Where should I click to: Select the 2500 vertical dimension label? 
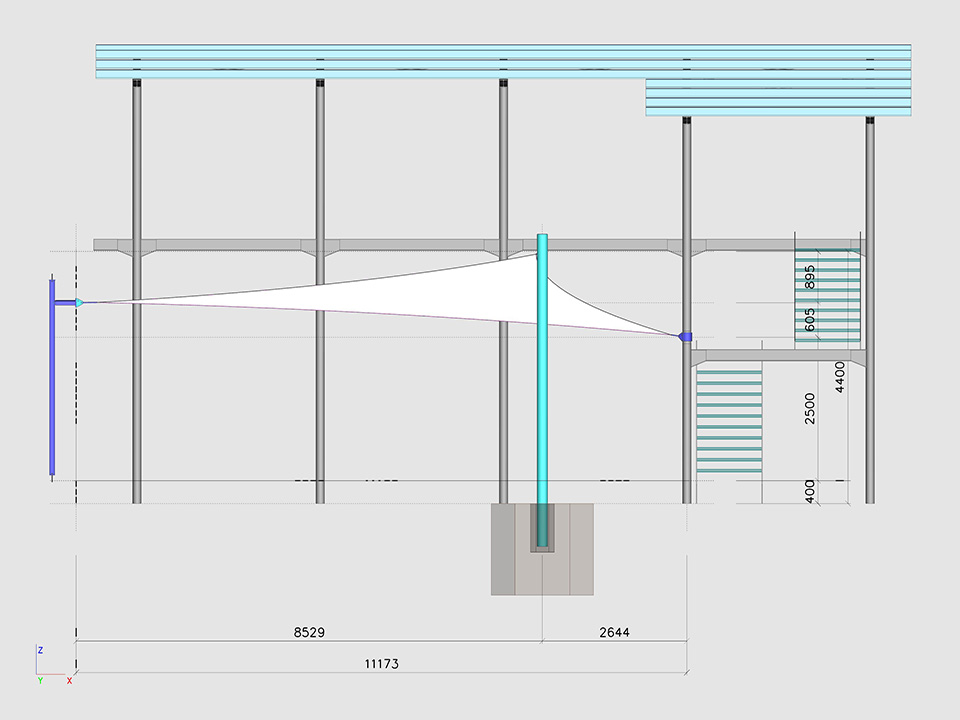pos(810,408)
